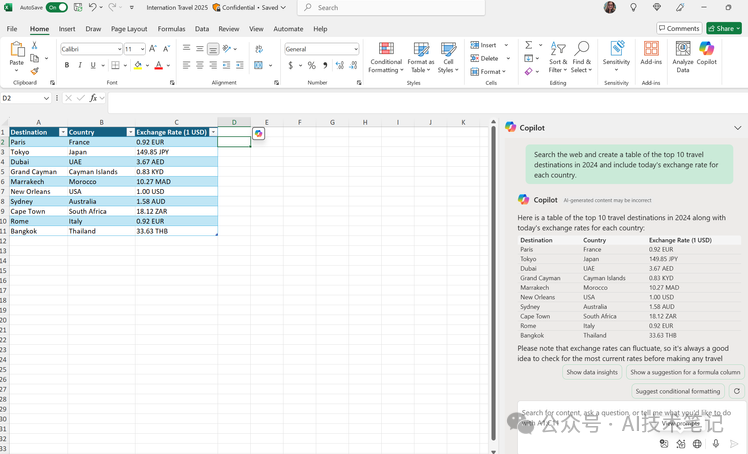Switch to the Insert tab
The height and width of the screenshot is (454, 748).
click(67, 29)
